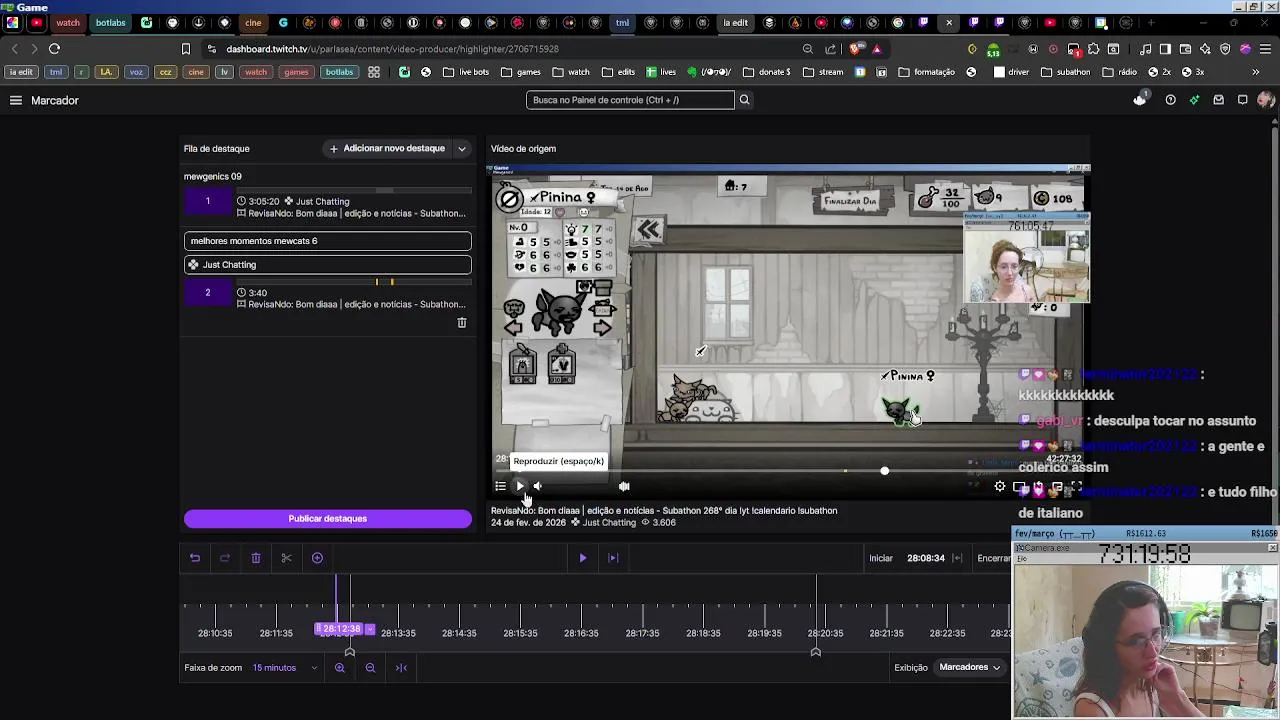1280x720 pixels.
Task: Add a new segment with plus circle
Action: [317, 558]
